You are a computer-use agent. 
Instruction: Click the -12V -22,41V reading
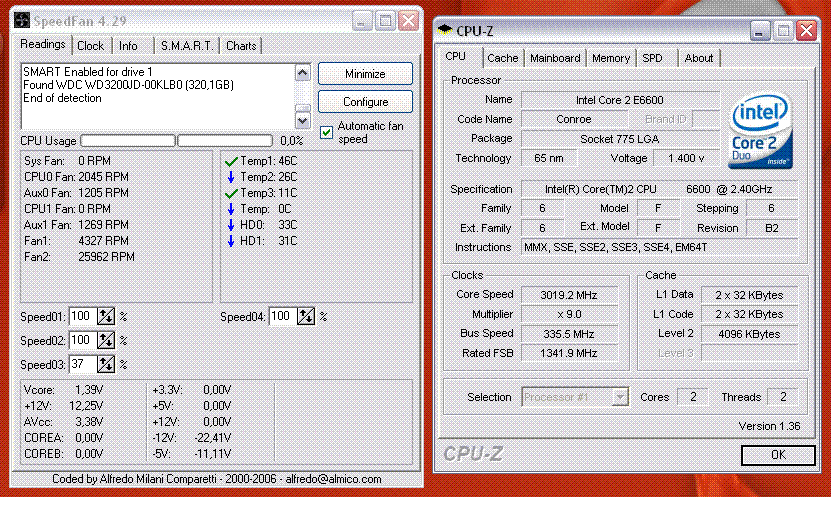coord(192,438)
